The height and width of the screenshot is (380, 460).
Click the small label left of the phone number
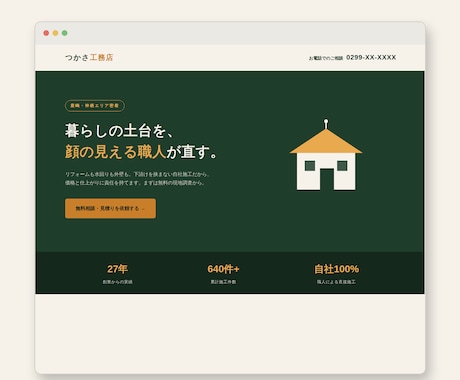pos(326,58)
